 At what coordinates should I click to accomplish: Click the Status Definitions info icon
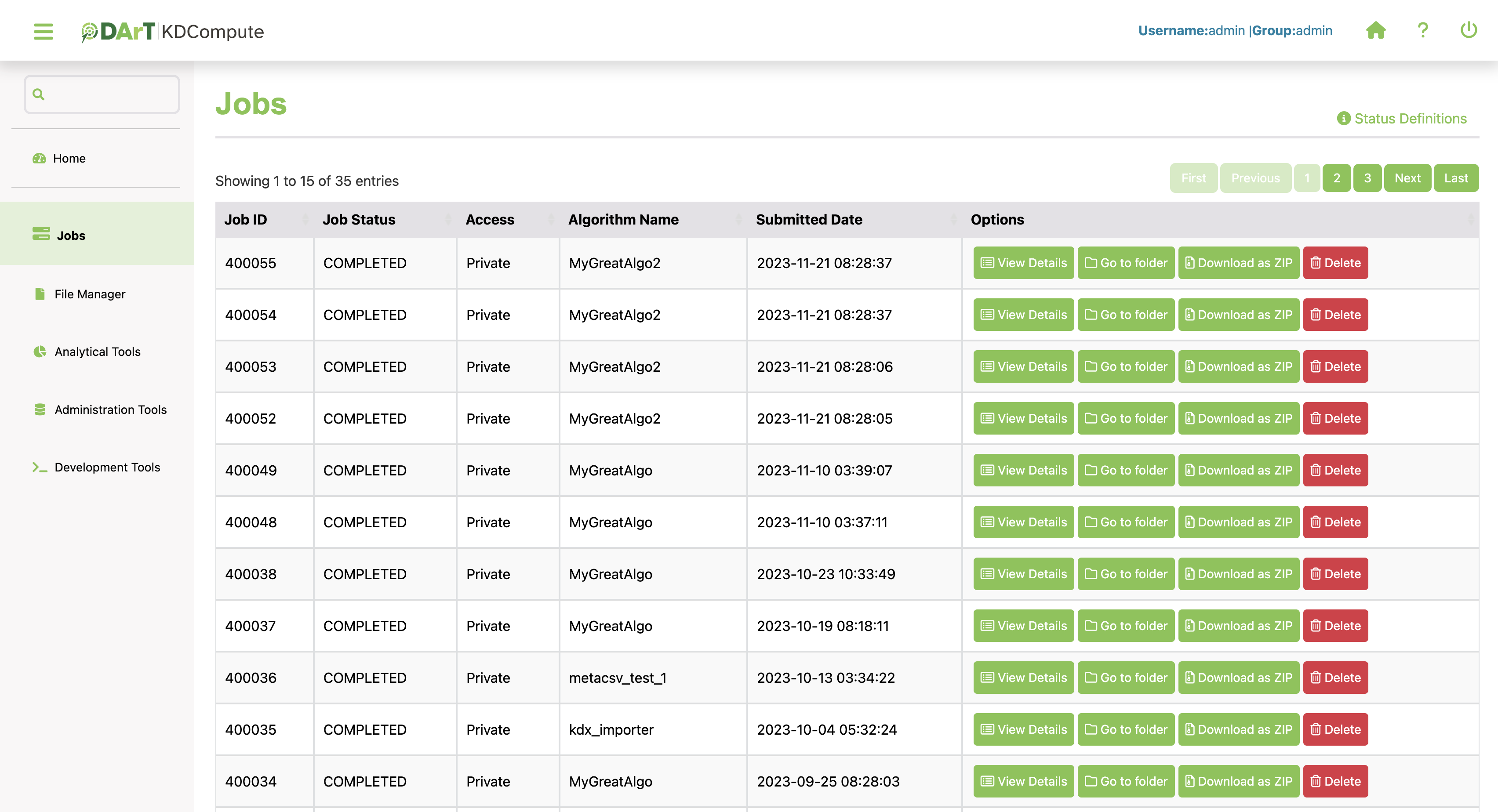[x=1343, y=119]
